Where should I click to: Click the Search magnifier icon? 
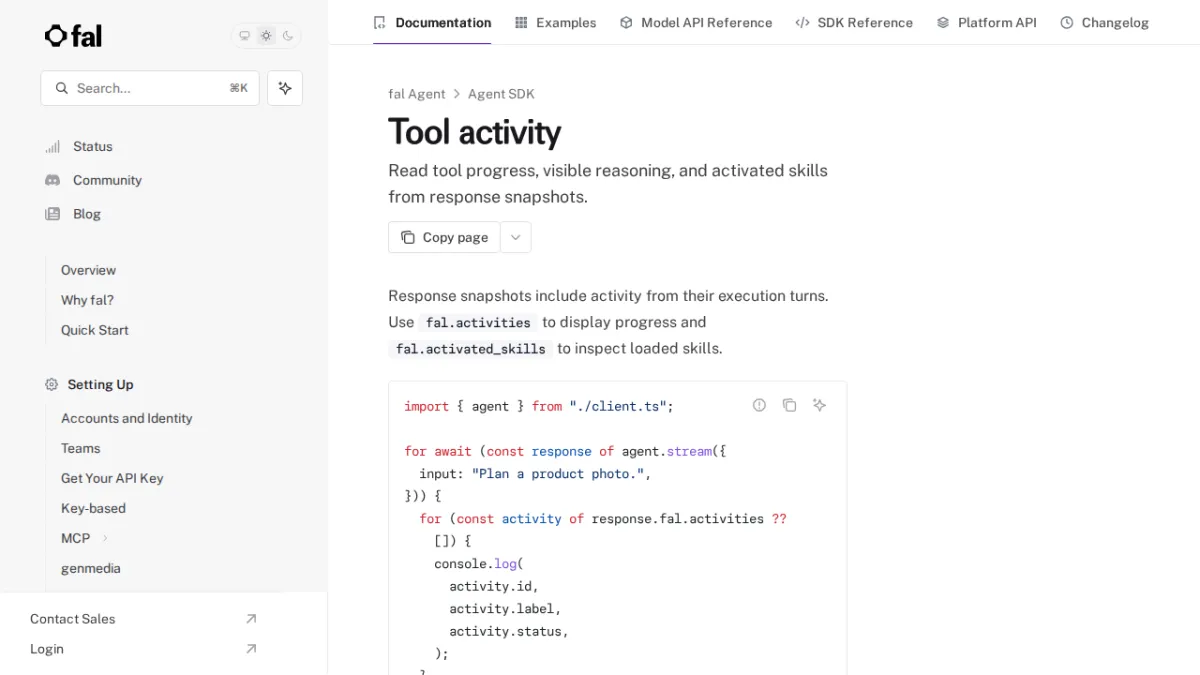[x=62, y=88]
